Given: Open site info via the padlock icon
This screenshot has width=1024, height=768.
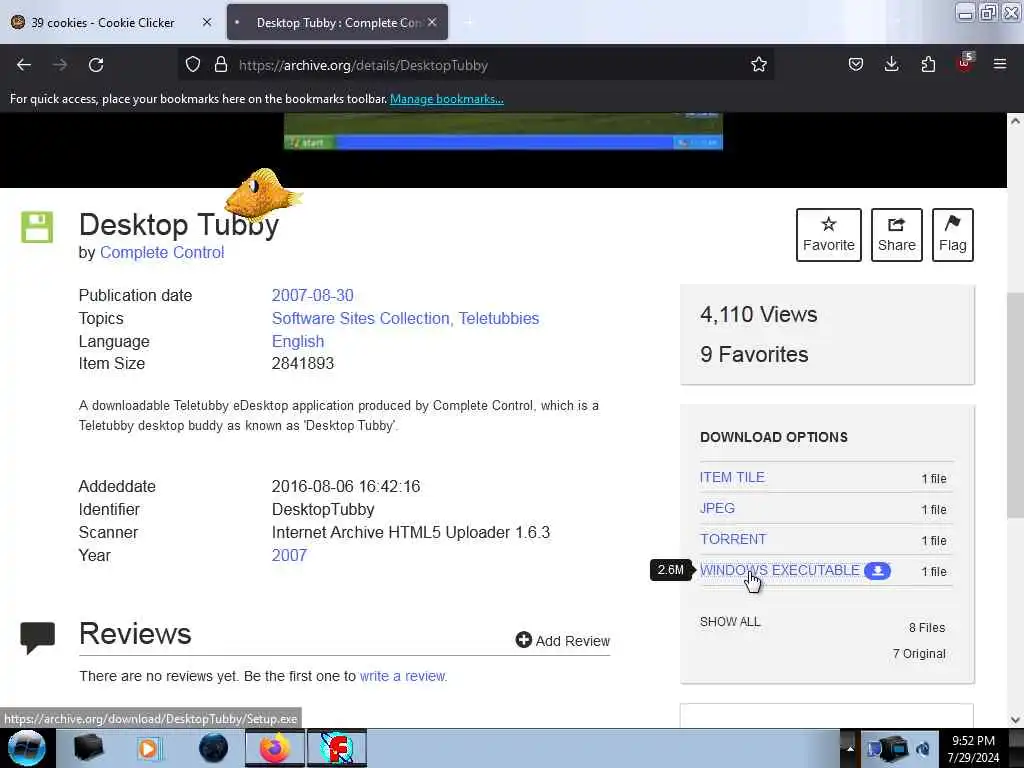Looking at the screenshot, I should (221, 65).
